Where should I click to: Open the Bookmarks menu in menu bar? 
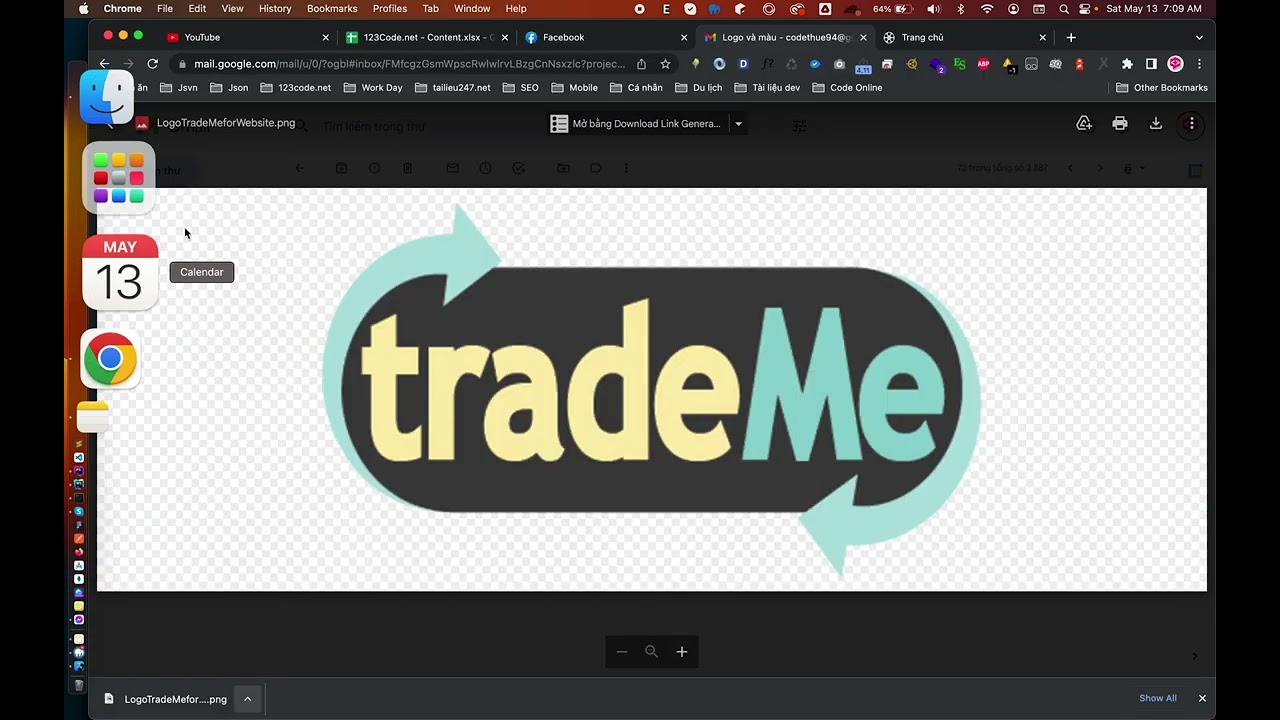point(332,8)
